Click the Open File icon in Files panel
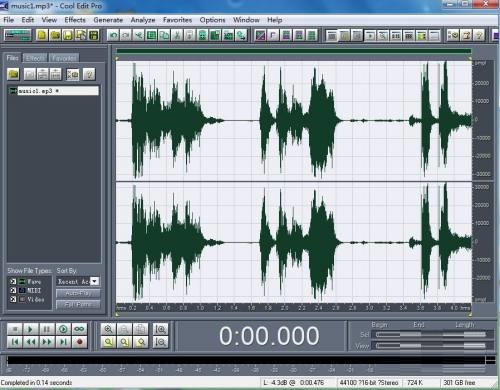 pos(13,74)
